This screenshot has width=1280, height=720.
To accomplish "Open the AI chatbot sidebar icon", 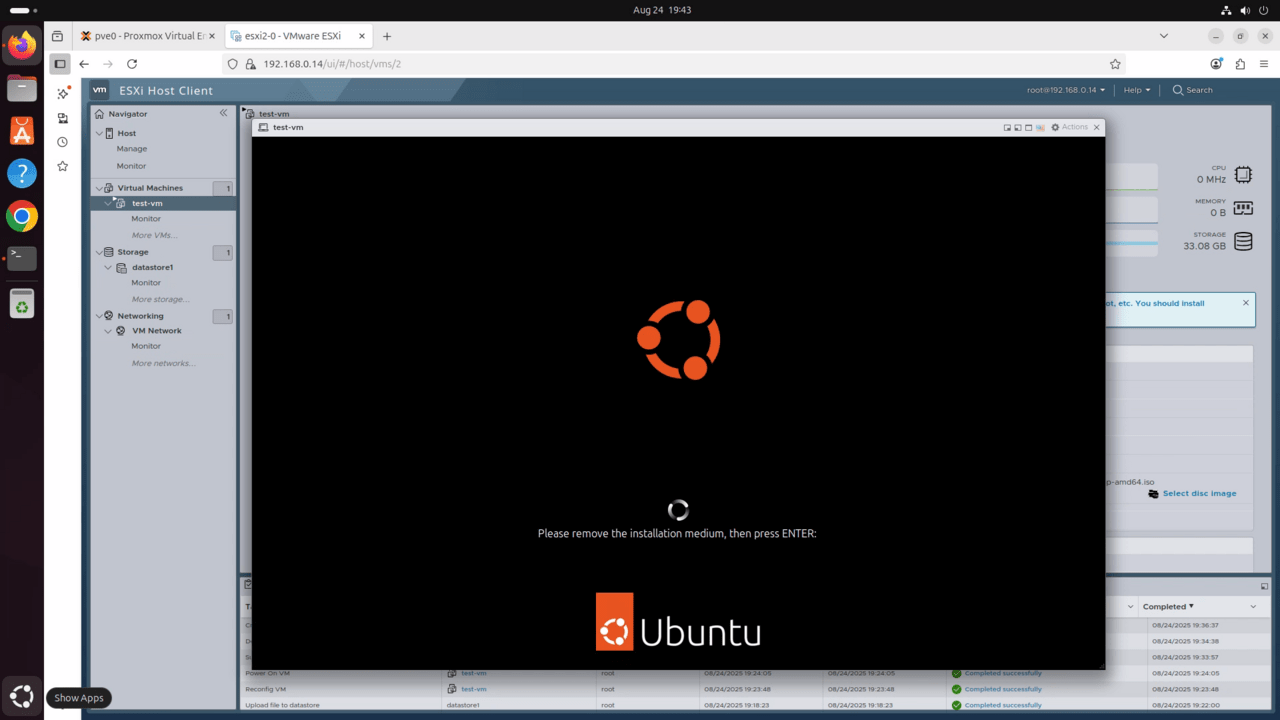I will [62, 93].
